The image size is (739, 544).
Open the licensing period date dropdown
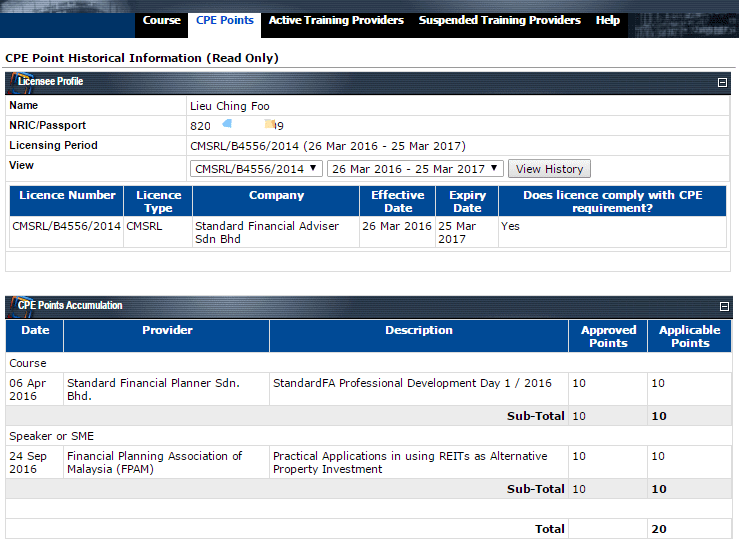415,169
